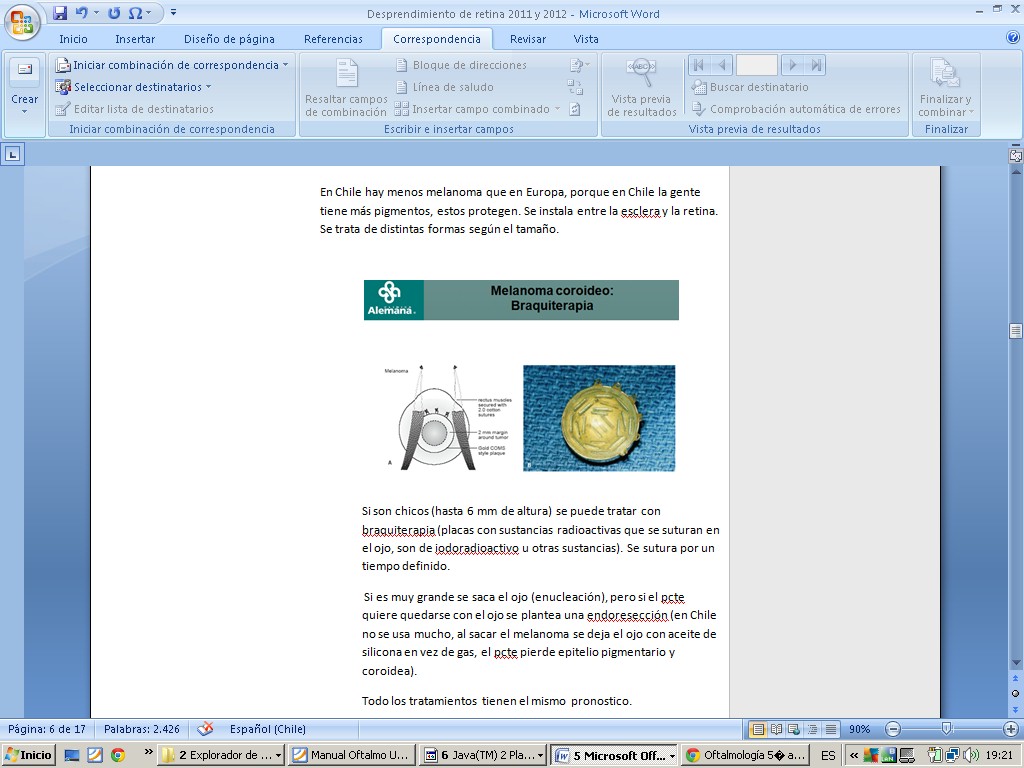Switch to Print Layout view
Image resolution: width=1024 pixels, height=768 pixels.
(758, 729)
